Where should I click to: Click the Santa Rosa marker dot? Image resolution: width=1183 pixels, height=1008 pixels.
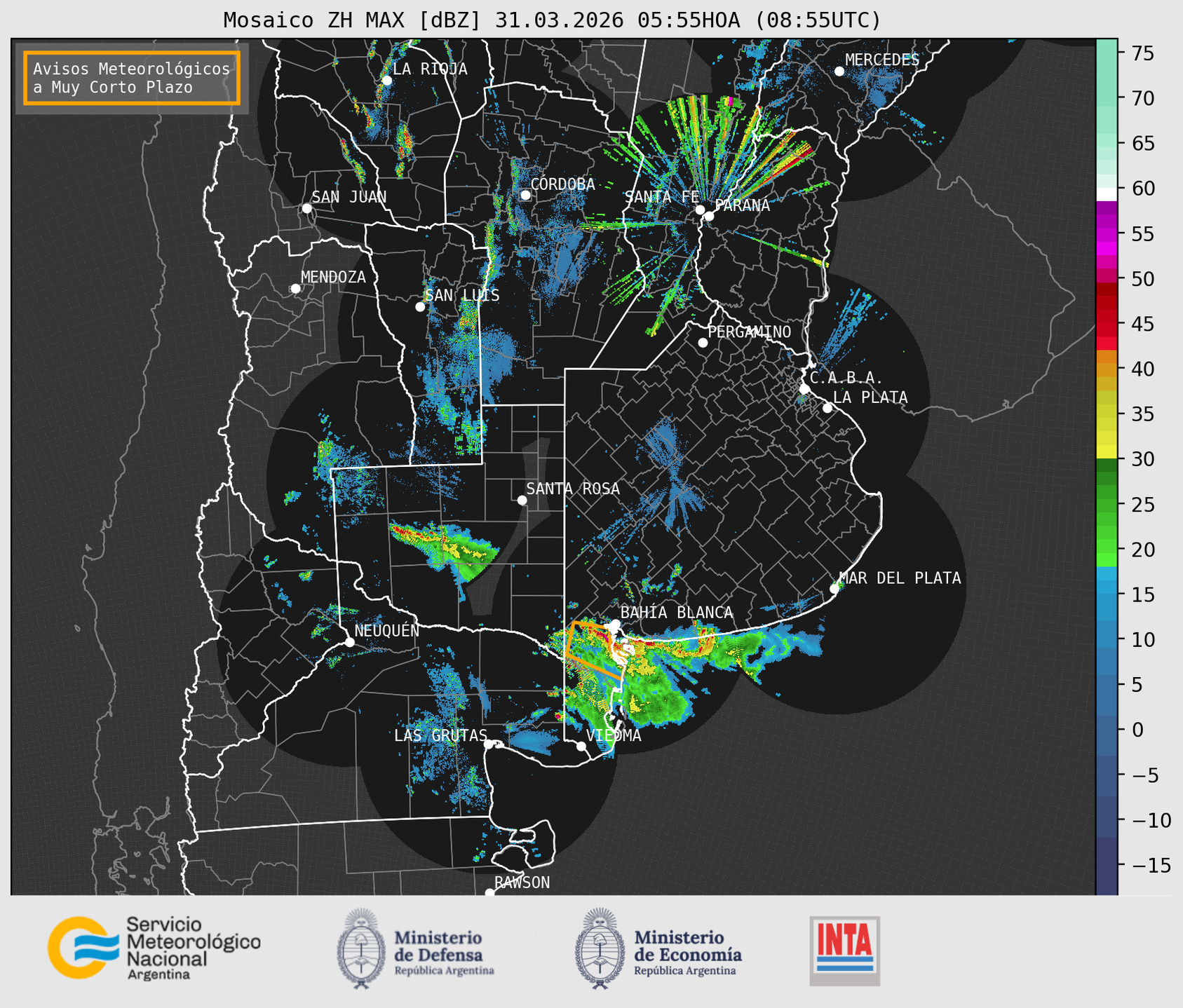[x=522, y=500]
